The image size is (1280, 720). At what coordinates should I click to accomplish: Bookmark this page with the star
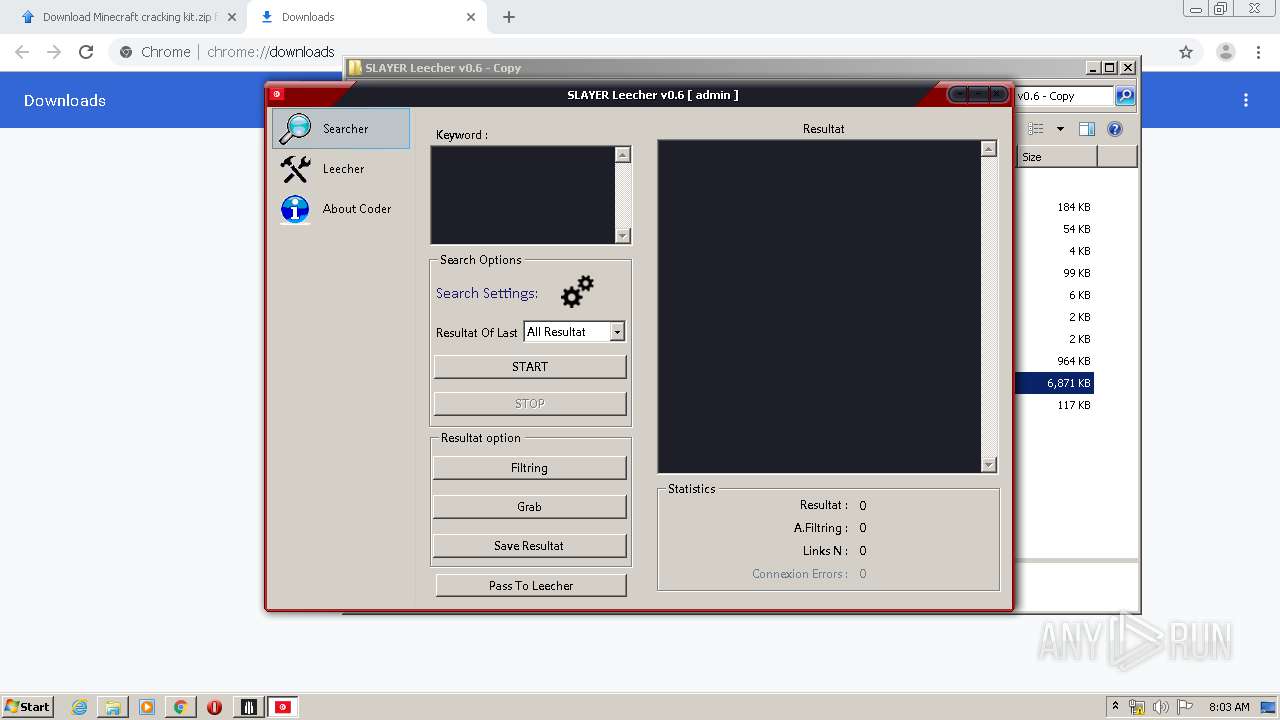(x=1186, y=52)
